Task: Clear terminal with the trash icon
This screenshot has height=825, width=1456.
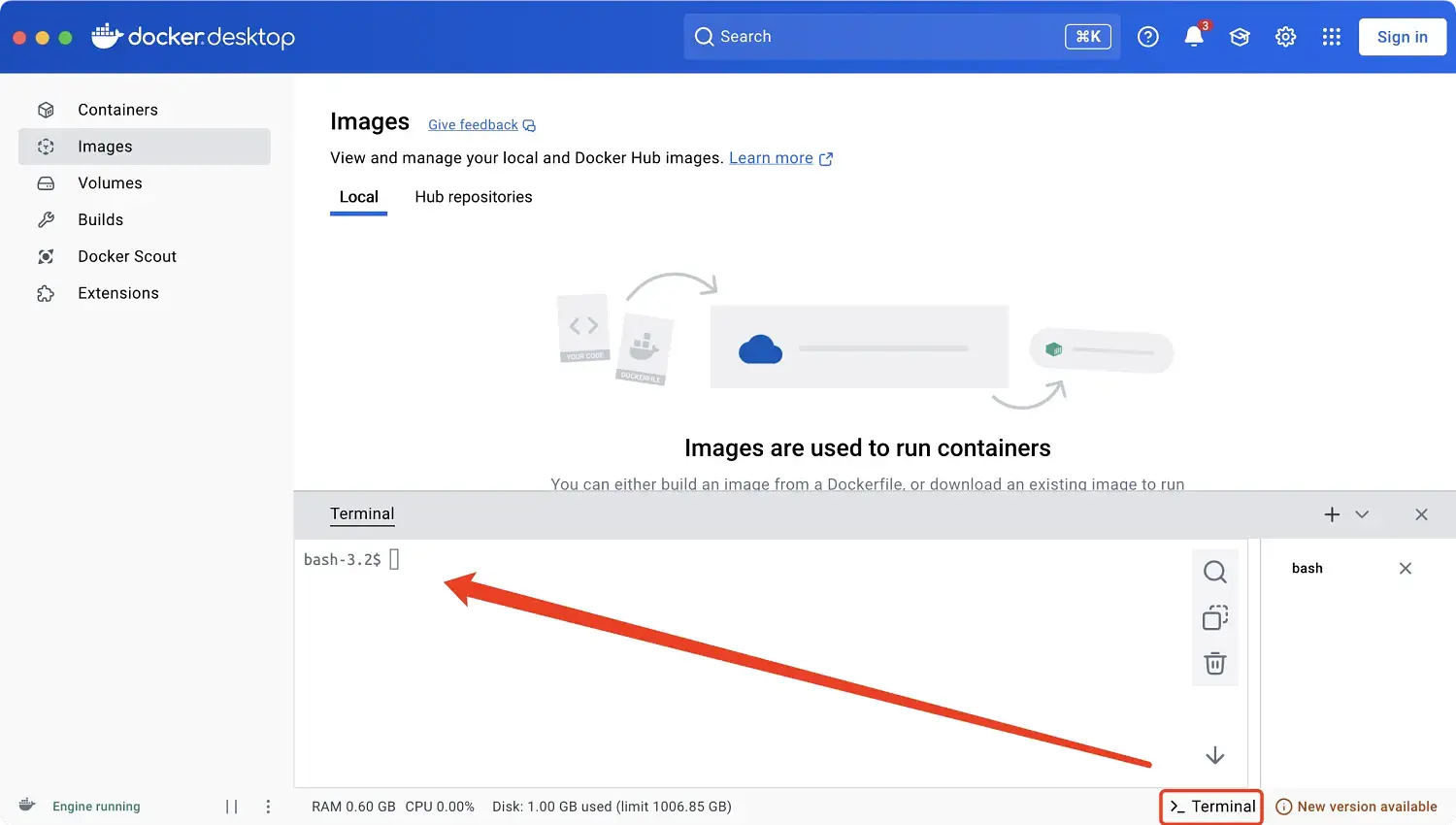Action: click(x=1214, y=664)
